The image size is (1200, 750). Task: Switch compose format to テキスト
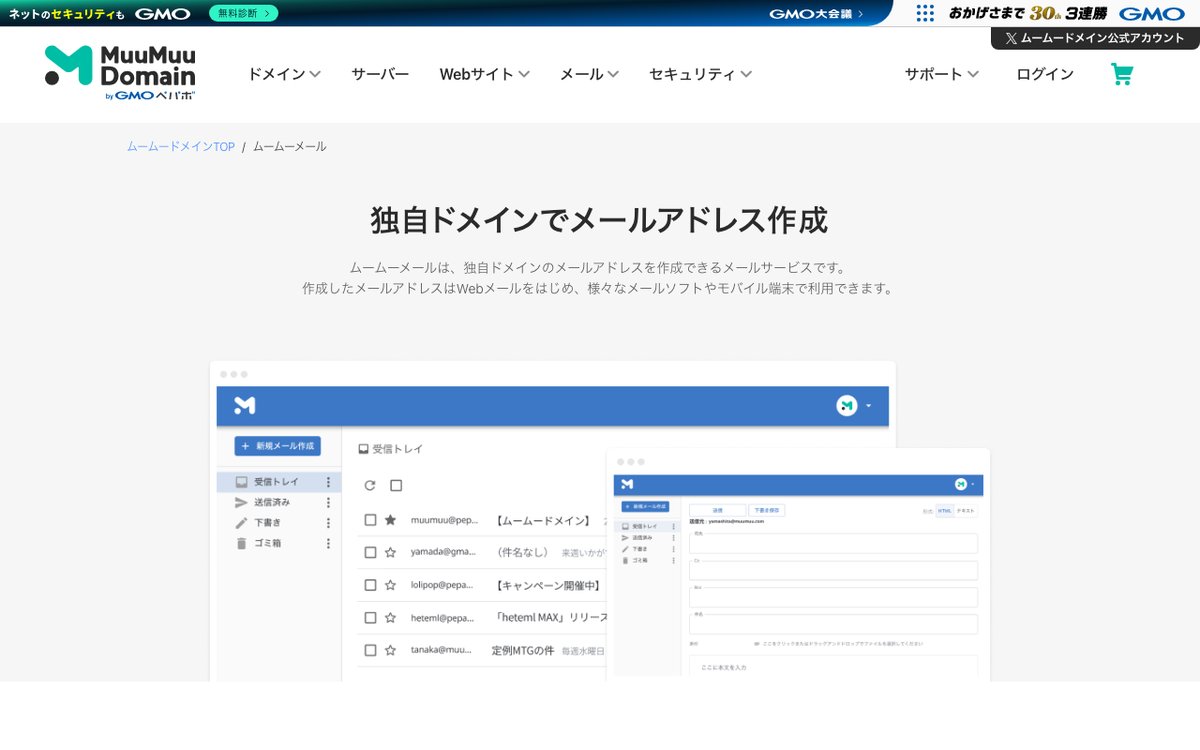[966, 510]
